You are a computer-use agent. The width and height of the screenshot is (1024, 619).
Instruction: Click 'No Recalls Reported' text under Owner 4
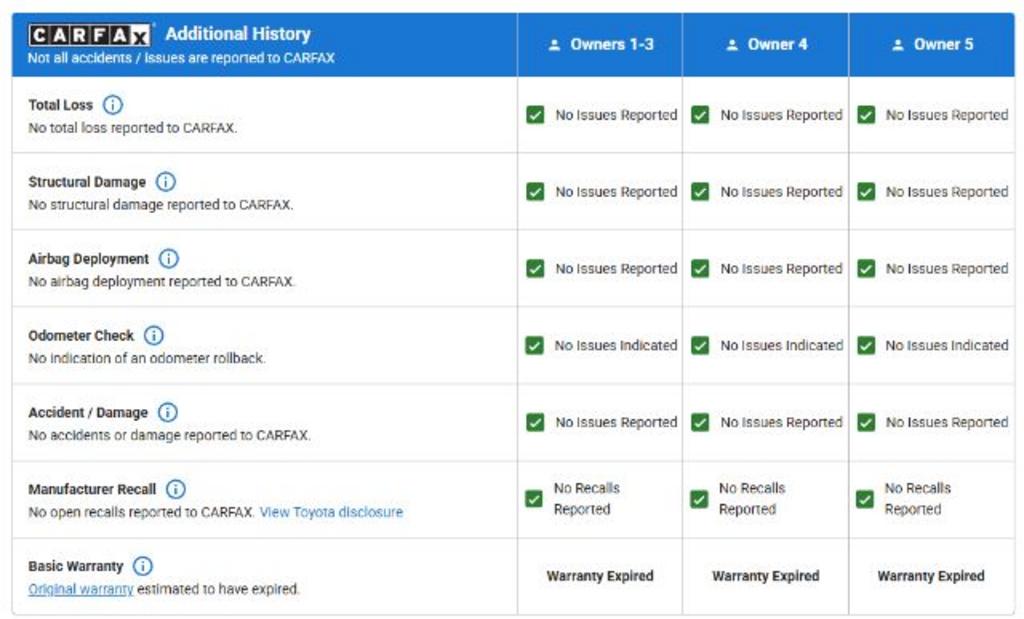(752, 499)
